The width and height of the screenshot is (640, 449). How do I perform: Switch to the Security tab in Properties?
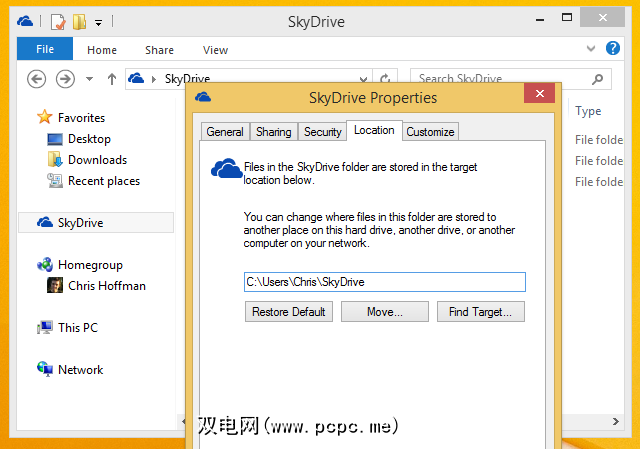[x=322, y=132]
